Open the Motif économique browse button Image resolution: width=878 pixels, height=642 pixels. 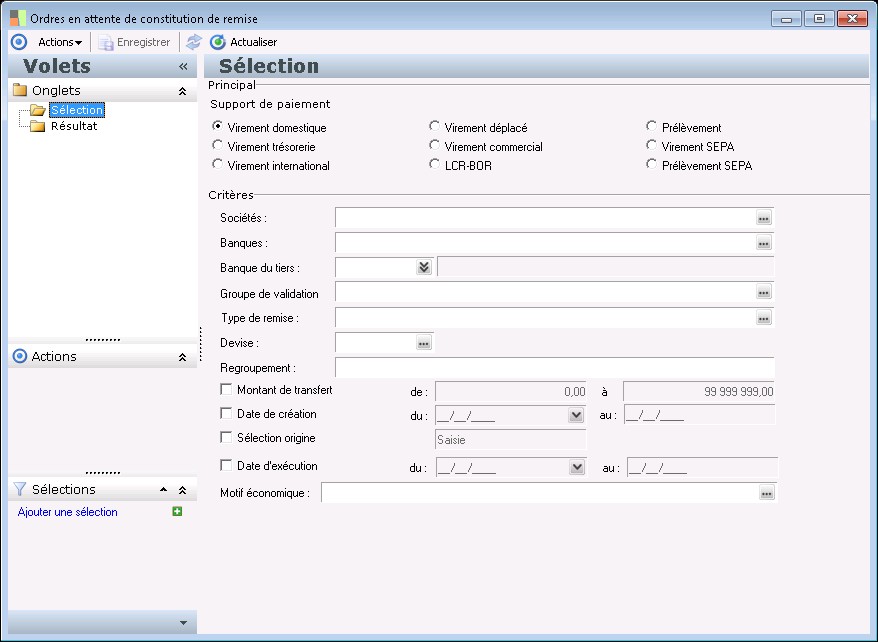(x=766, y=493)
